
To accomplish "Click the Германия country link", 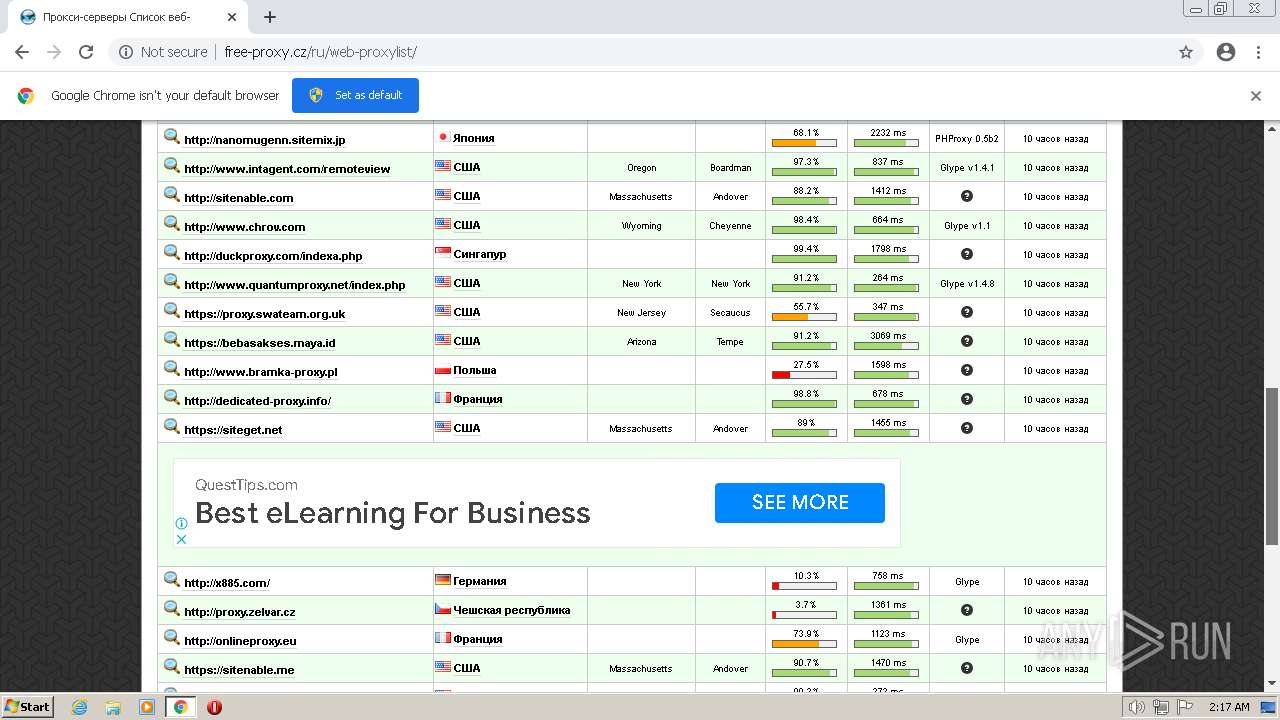I will [x=480, y=581].
